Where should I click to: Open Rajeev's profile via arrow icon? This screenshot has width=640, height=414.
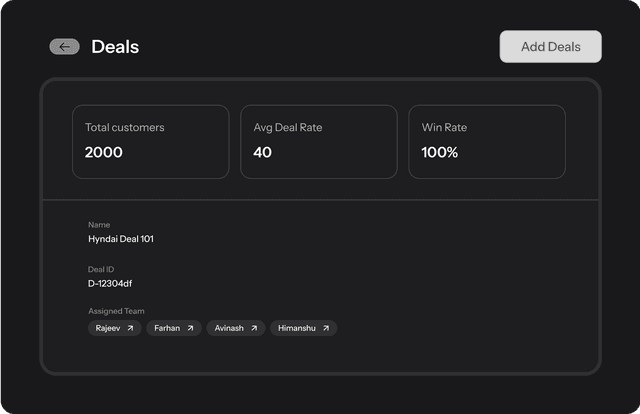point(130,328)
